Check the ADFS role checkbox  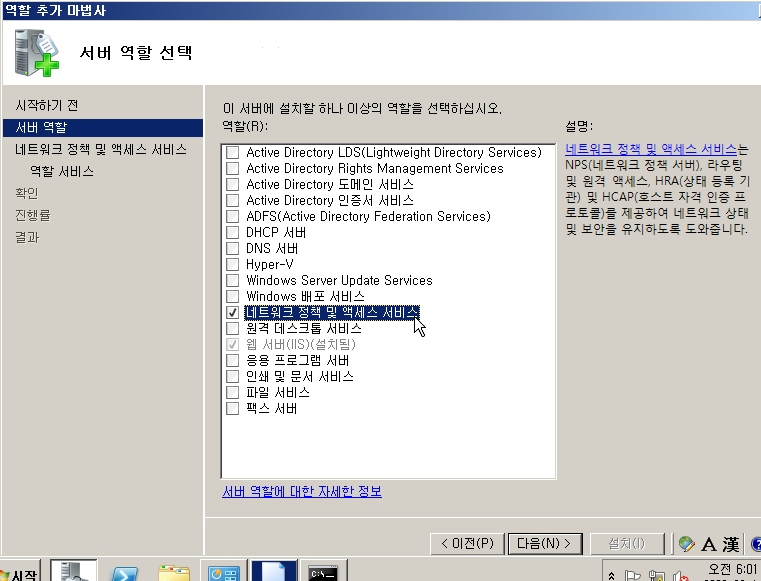point(232,216)
